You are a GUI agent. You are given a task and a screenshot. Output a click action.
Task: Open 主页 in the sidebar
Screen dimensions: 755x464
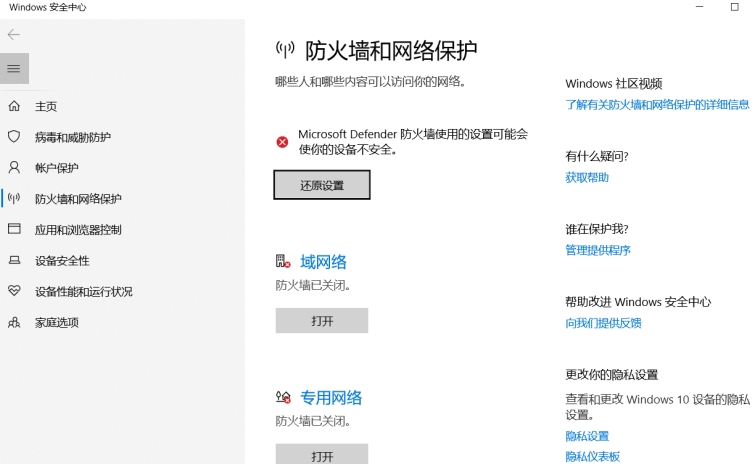pyautogui.click(x=46, y=106)
